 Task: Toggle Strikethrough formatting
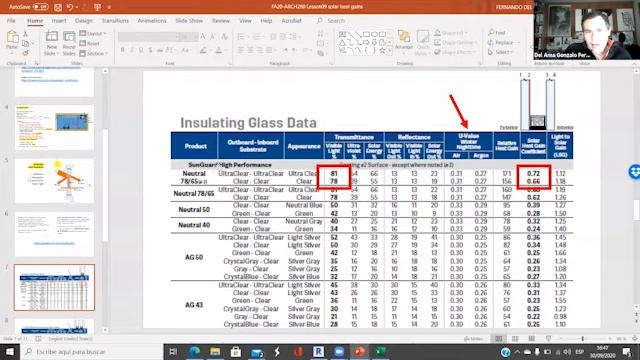[160, 50]
